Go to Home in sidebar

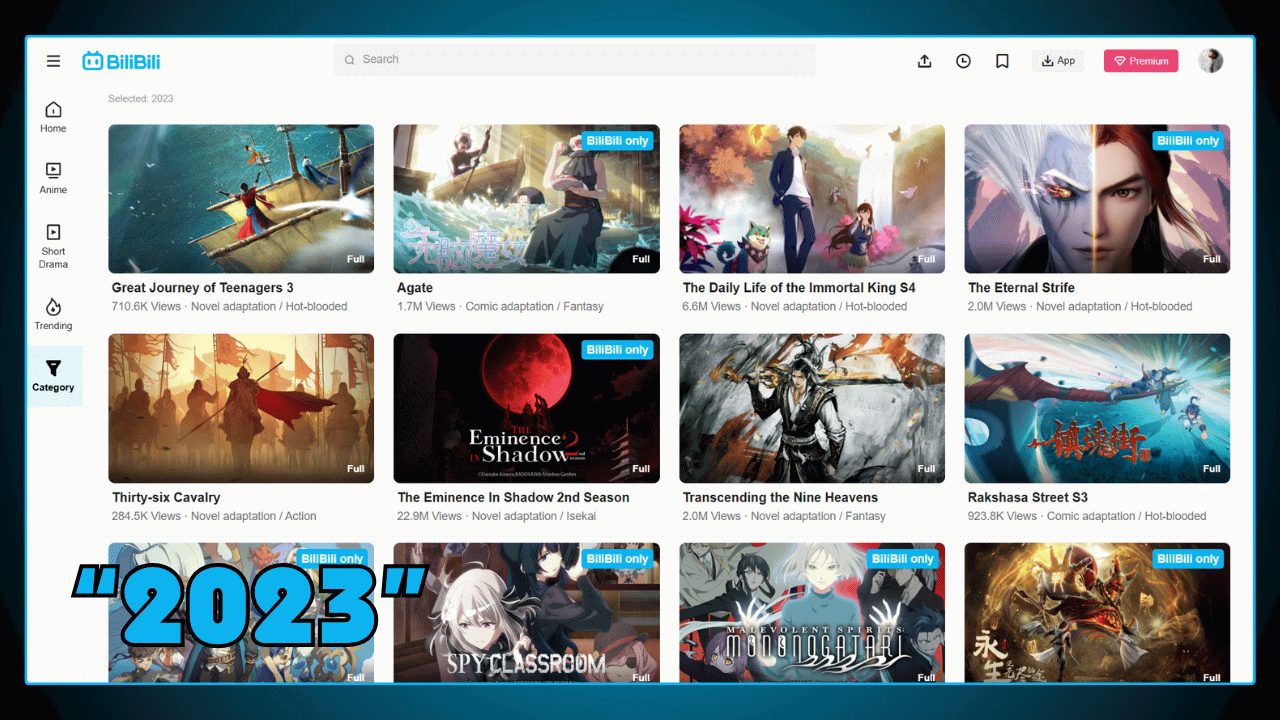[x=53, y=117]
